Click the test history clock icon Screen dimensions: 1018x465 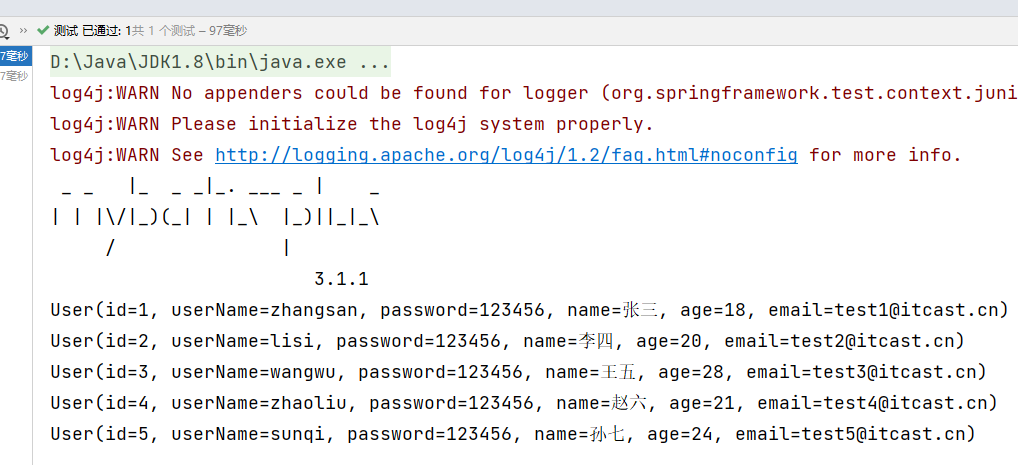tap(4, 30)
